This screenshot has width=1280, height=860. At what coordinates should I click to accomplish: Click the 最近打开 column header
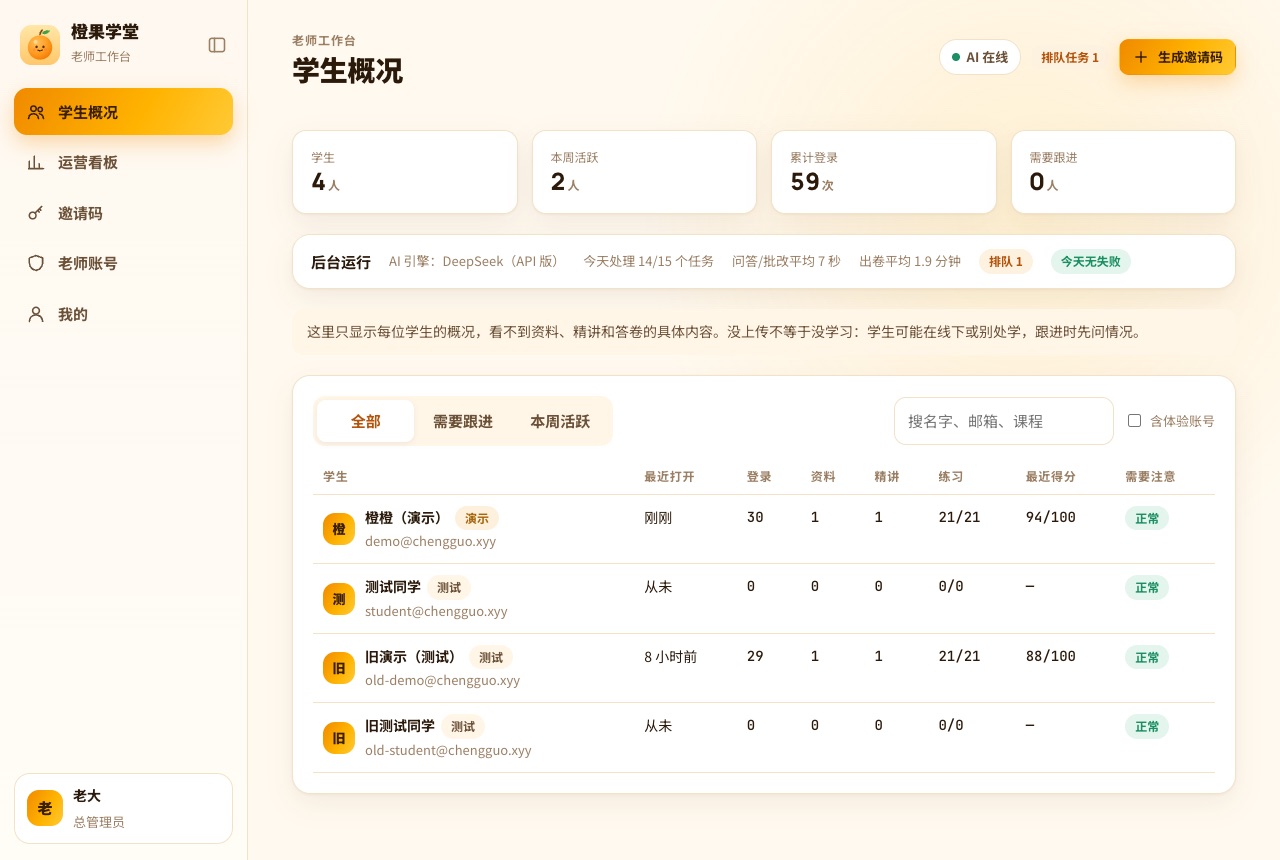coord(669,477)
